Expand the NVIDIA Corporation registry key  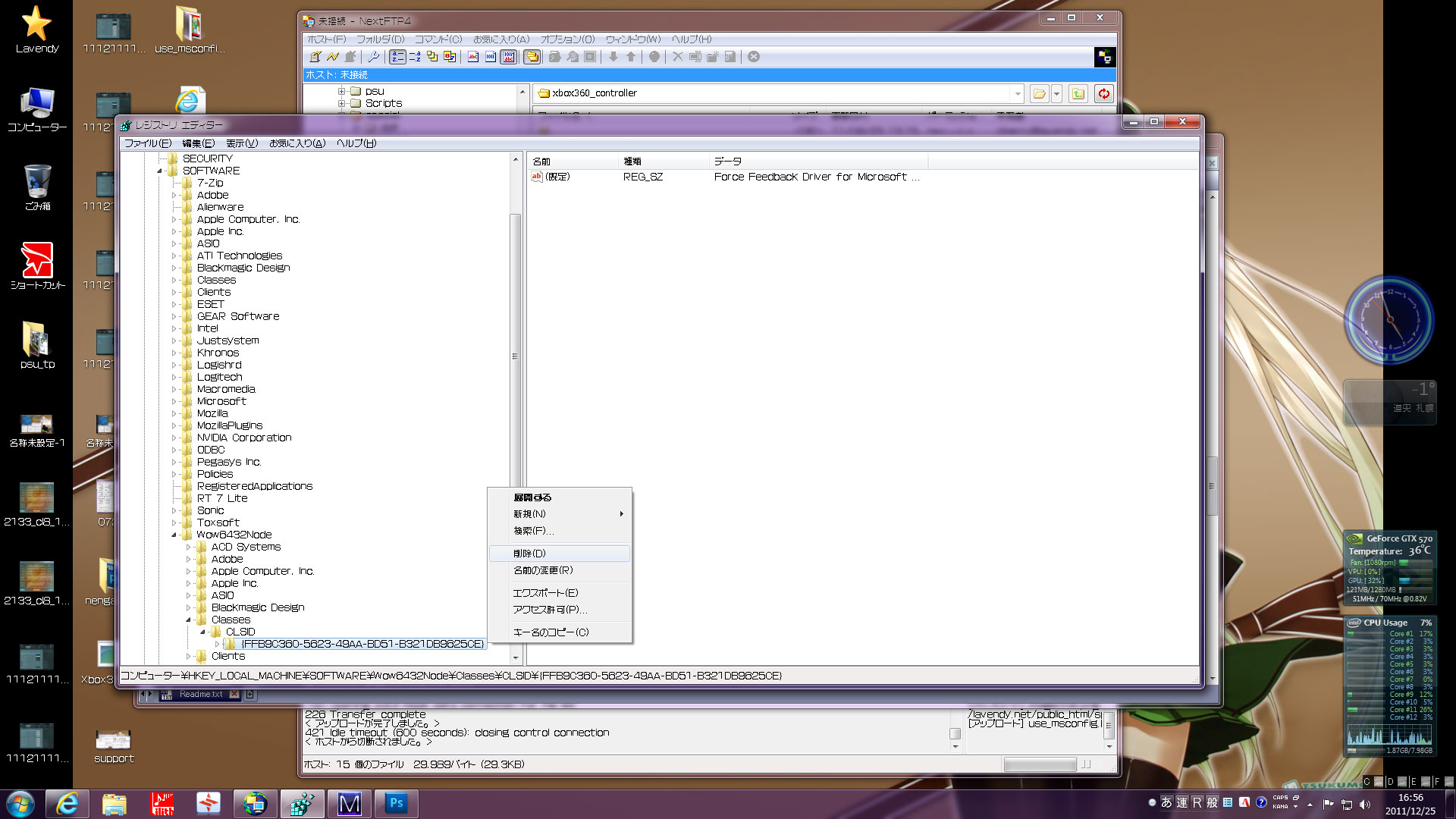174,438
